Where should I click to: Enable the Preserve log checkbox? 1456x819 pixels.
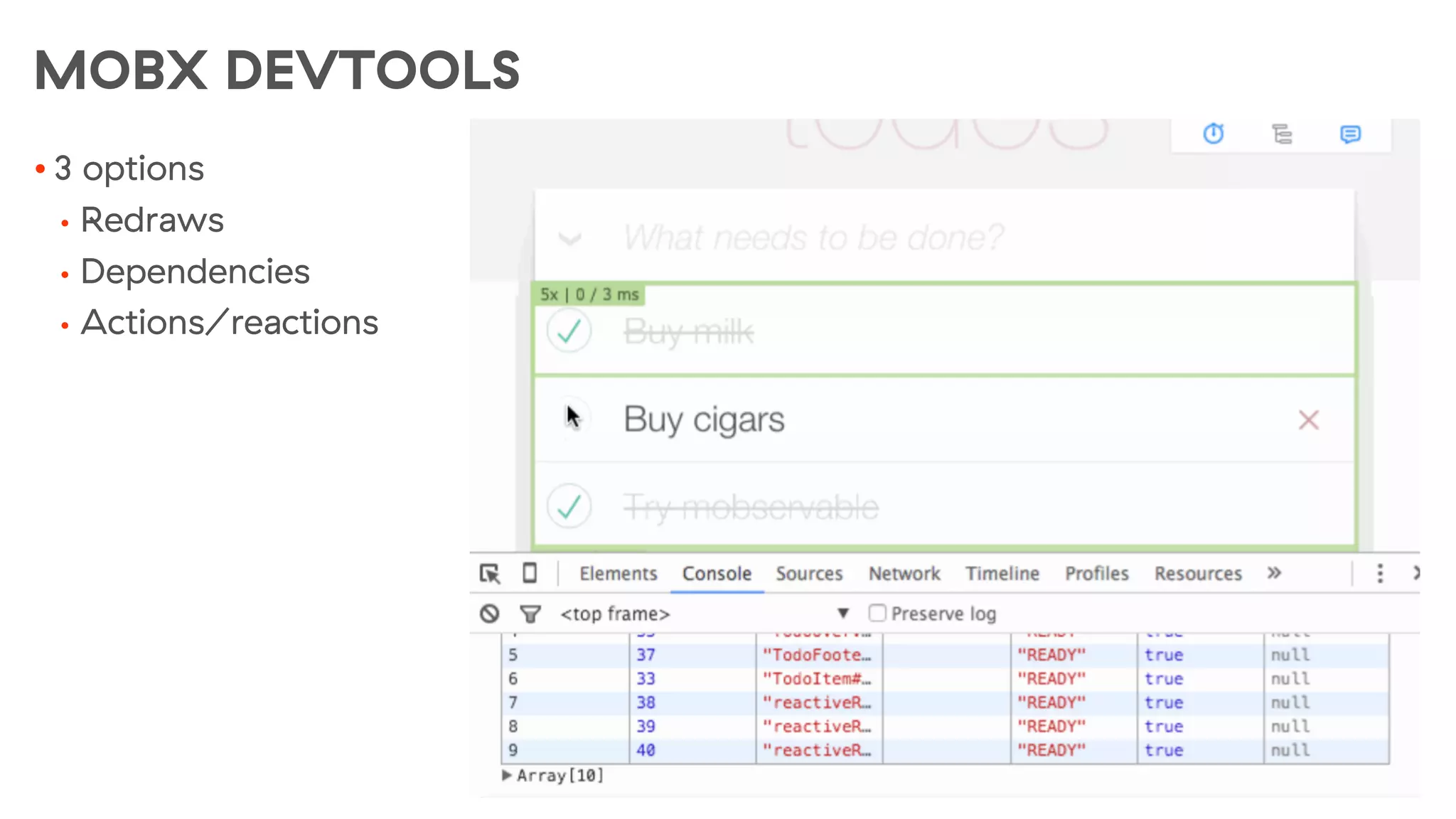[877, 613]
